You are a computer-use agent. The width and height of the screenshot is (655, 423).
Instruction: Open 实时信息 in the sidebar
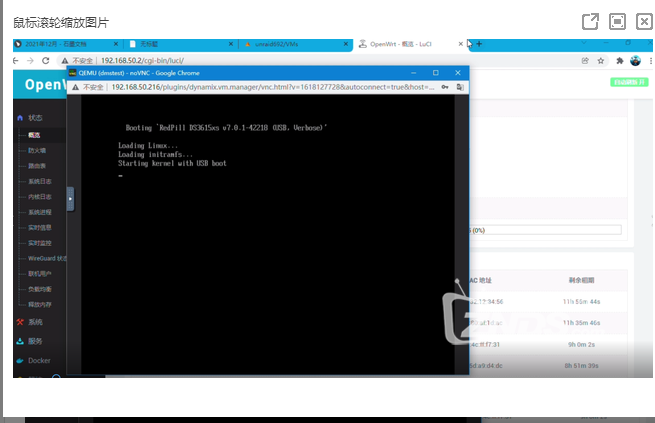pyautogui.click(x=40, y=228)
